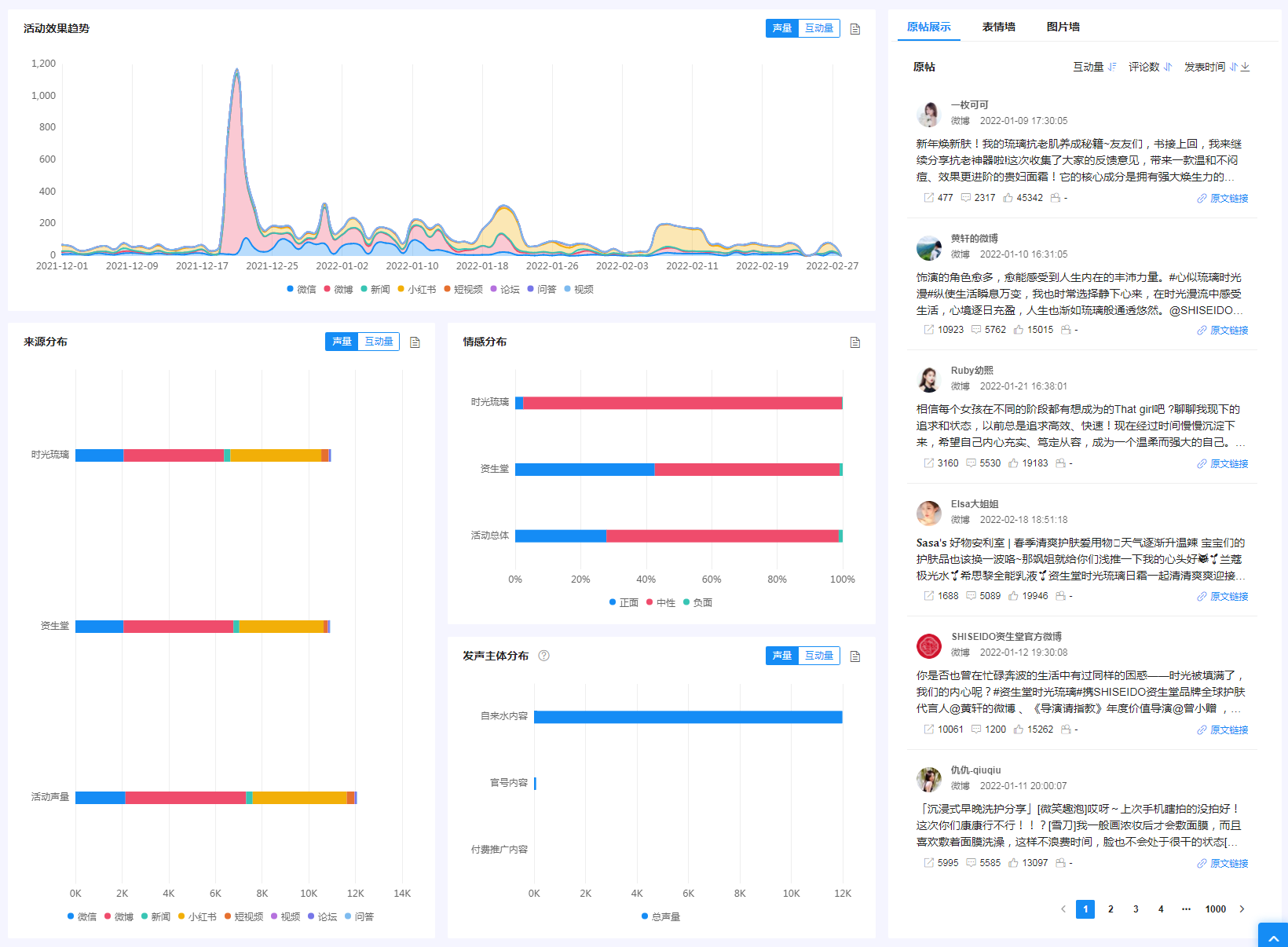Export the 来源分布 chart data
Viewport: 1288px width, 947px height.
(415, 342)
